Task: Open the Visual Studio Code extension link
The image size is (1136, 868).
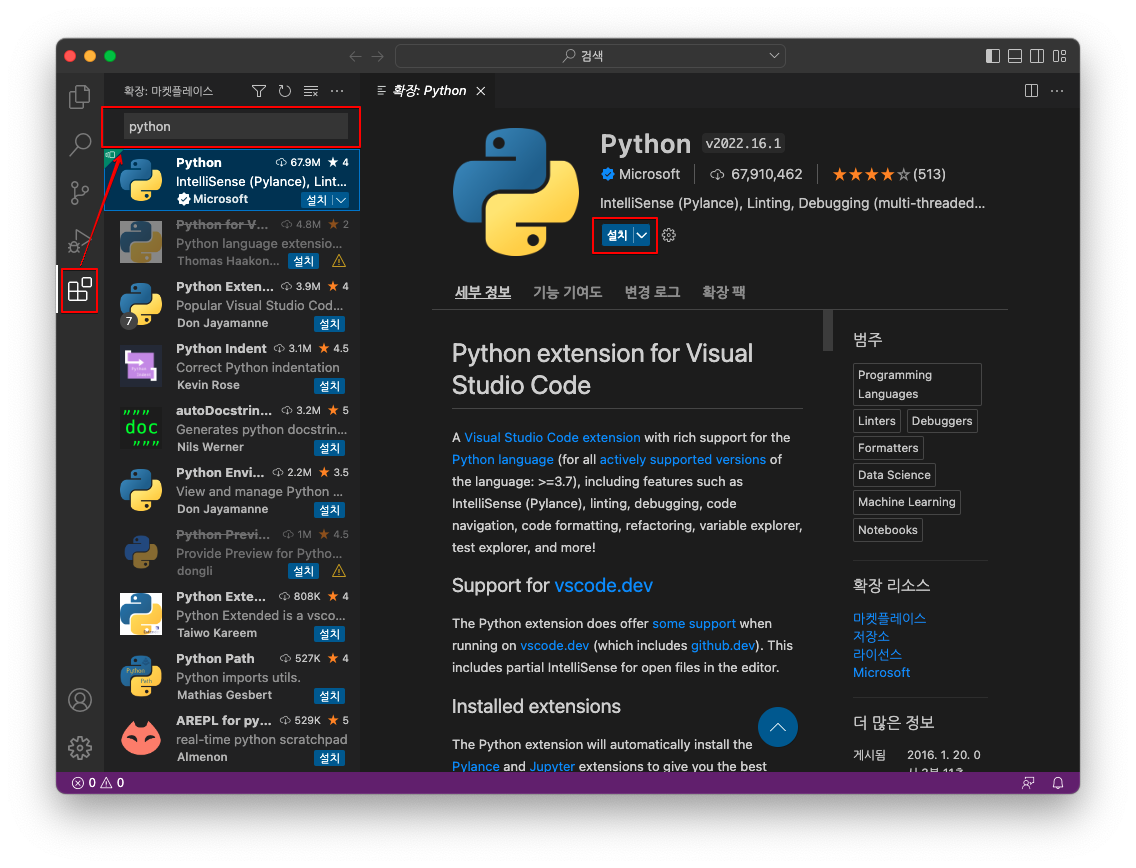Action: click(x=552, y=438)
